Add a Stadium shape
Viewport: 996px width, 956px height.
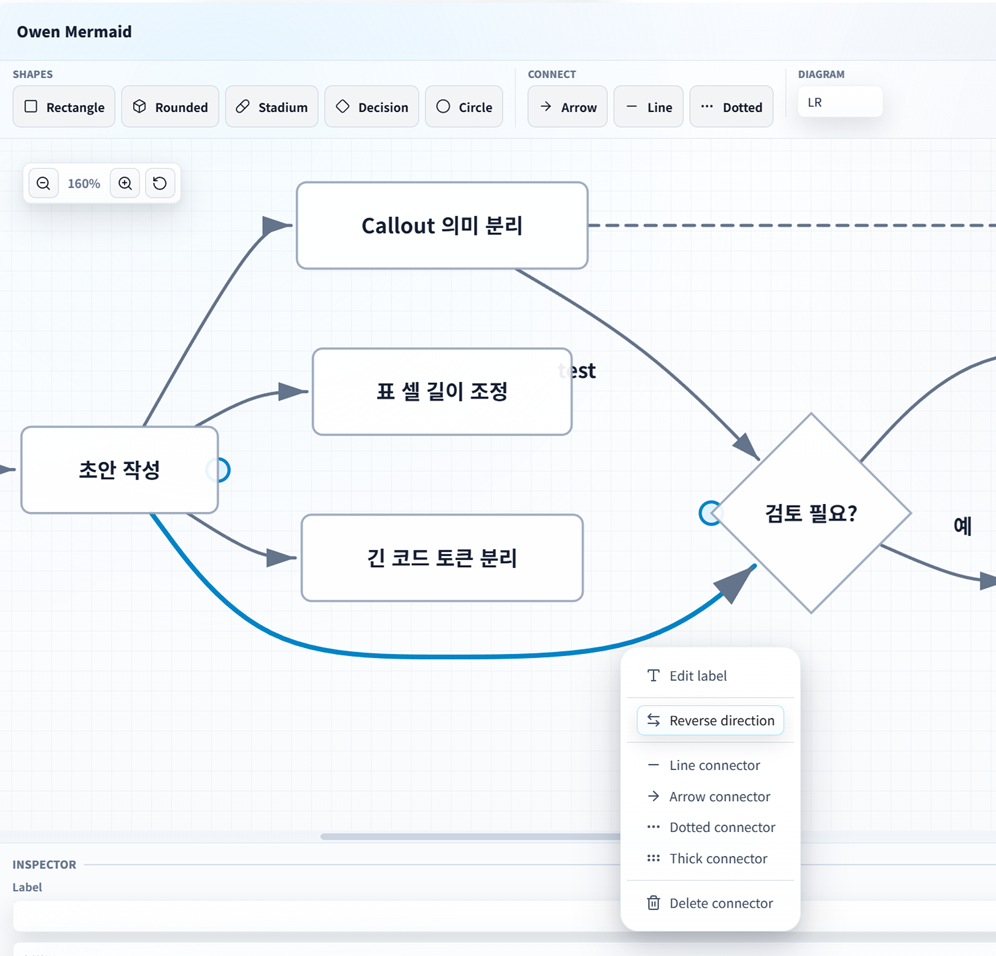[x=271, y=107]
